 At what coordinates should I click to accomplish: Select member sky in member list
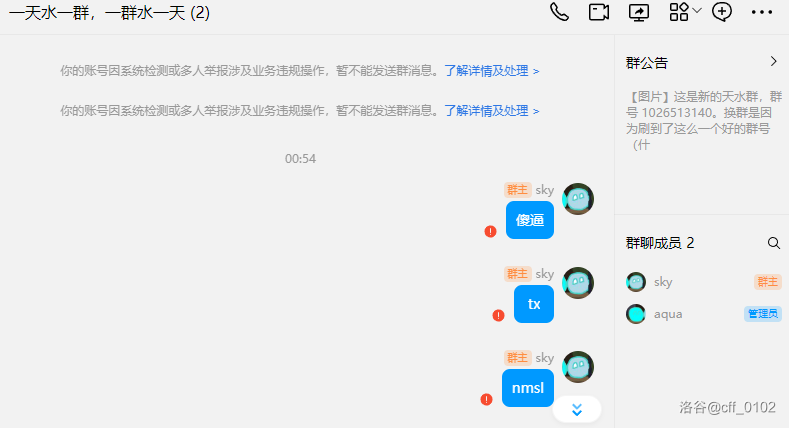pyautogui.click(x=703, y=282)
